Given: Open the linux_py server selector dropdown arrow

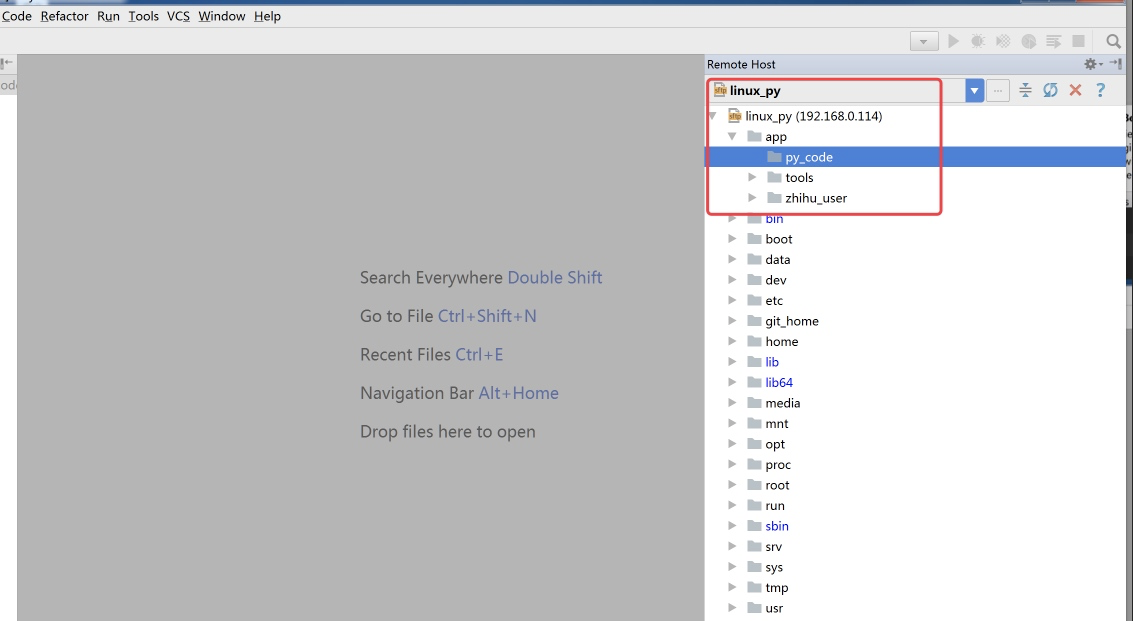Looking at the screenshot, I should [974, 90].
